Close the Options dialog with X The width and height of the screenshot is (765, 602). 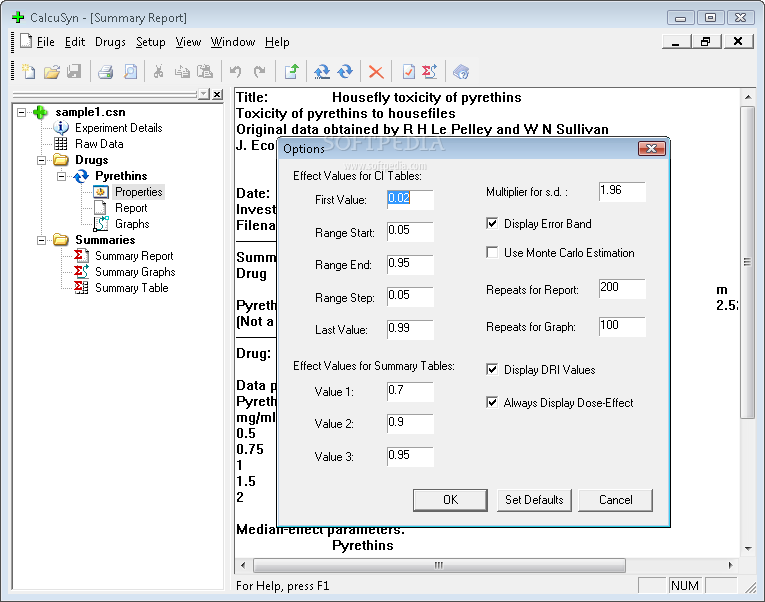coord(651,148)
